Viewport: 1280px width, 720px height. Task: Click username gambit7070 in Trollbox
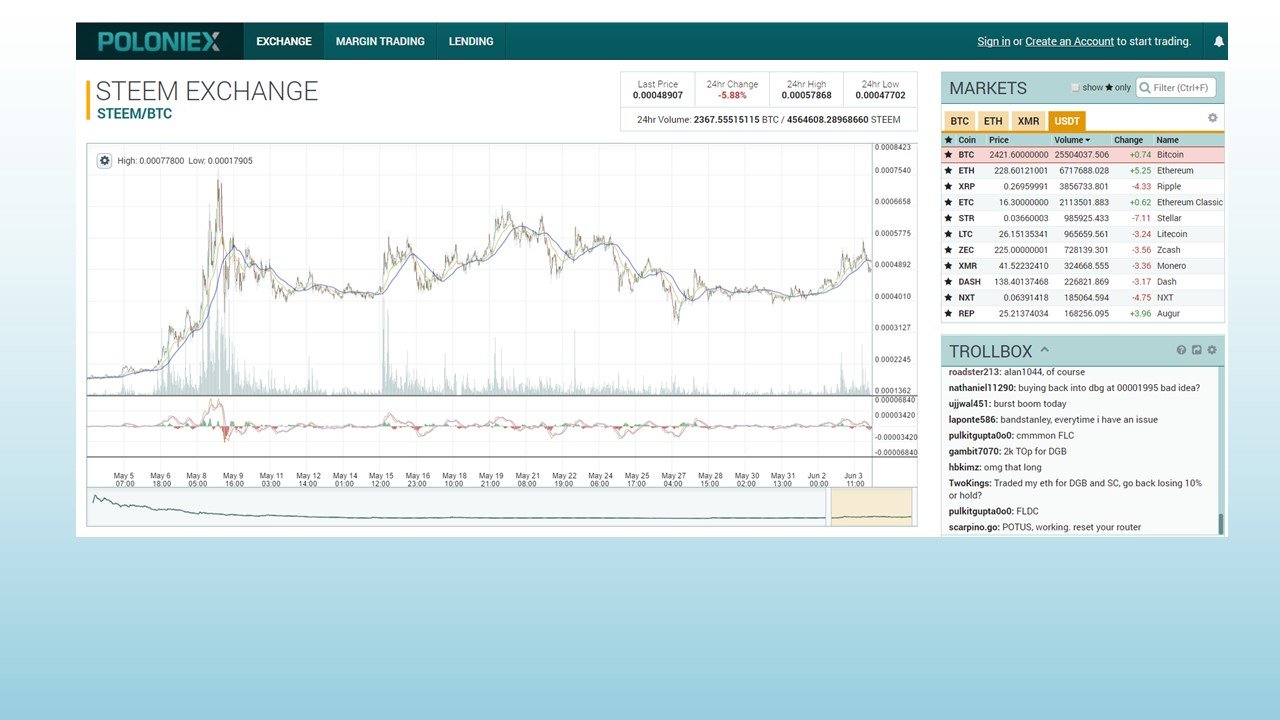coord(974,451)
